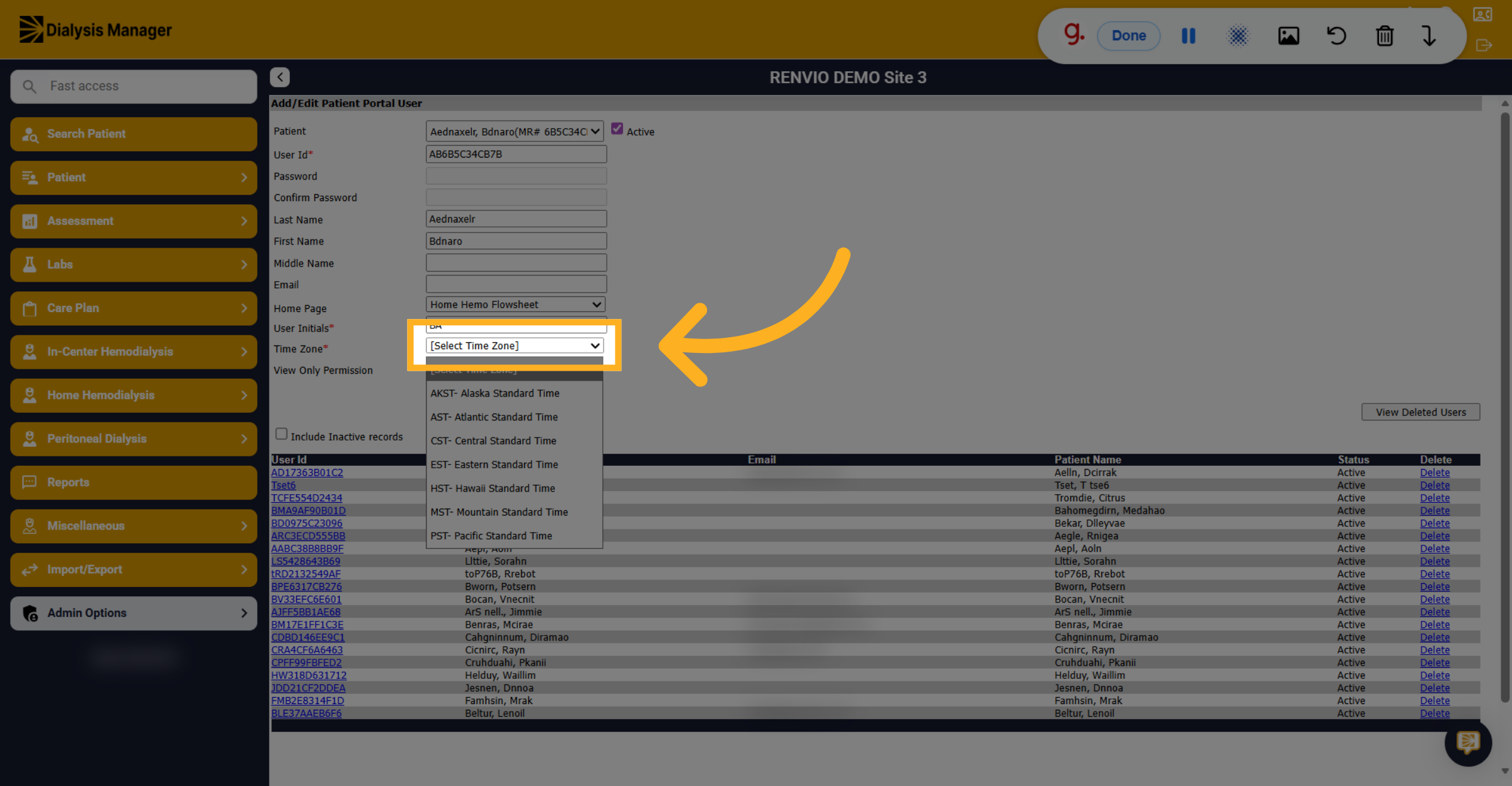Click the screenshot image icon

1288,36
